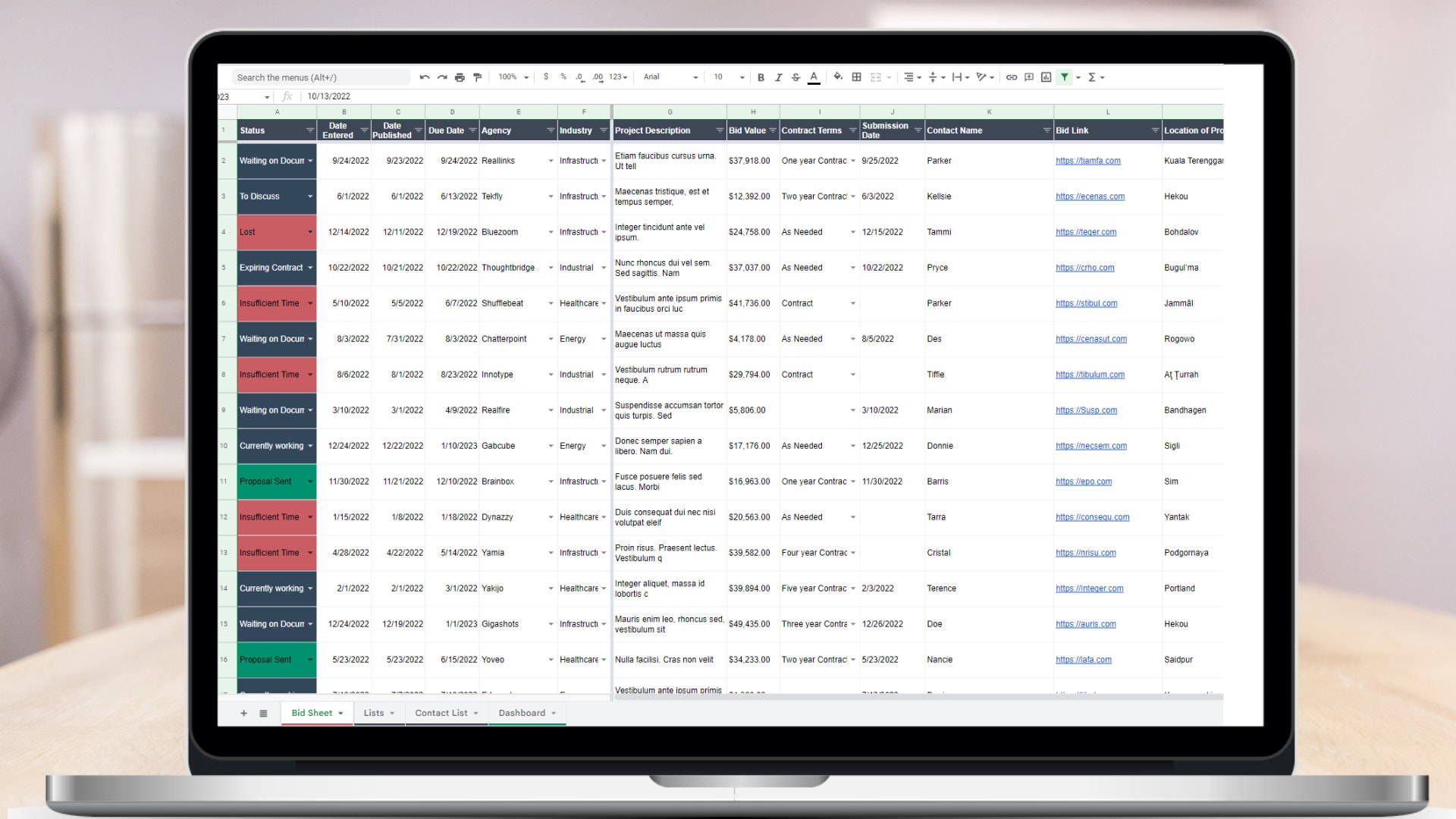Viewport: 1456px width, 819px height.
Task: Toggle bold formatting in the toolbar
Action: click(761, 77)
